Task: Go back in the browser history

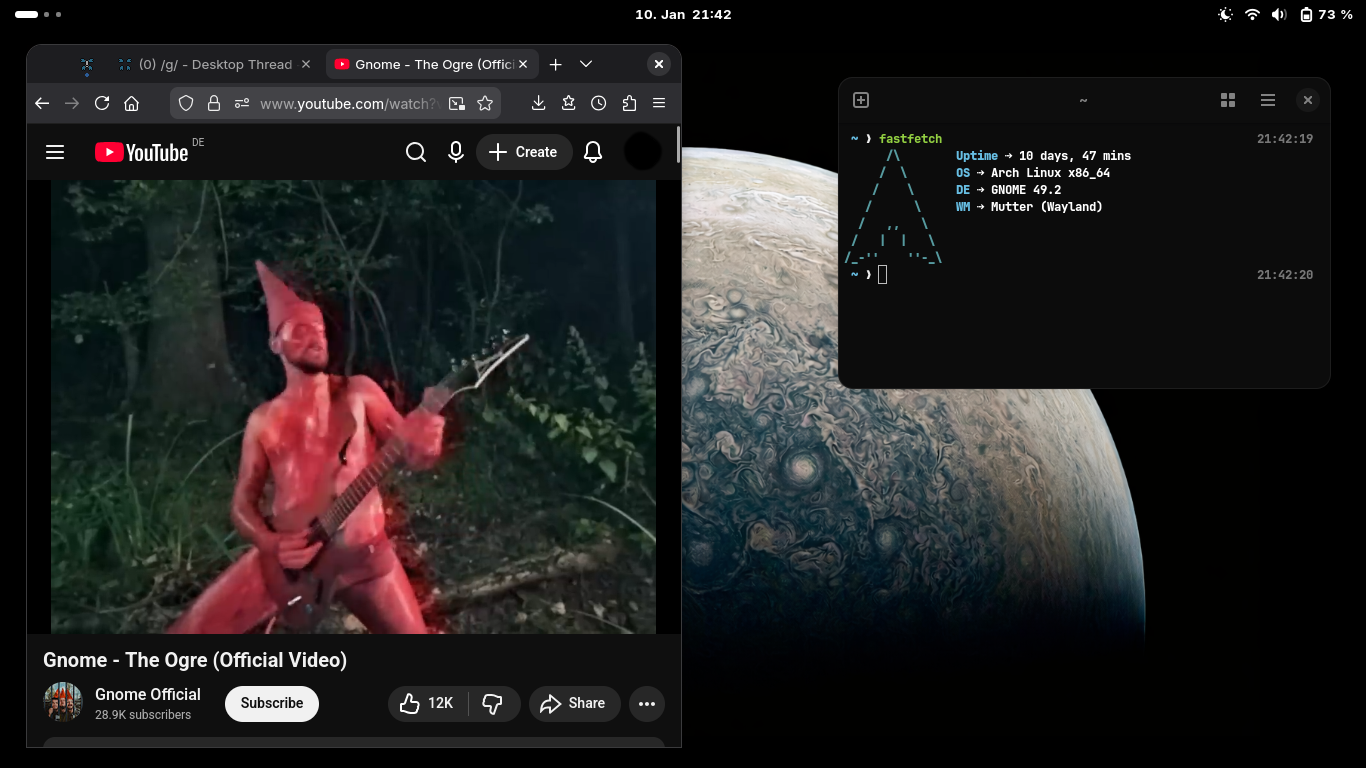Action: pos(42,103)
